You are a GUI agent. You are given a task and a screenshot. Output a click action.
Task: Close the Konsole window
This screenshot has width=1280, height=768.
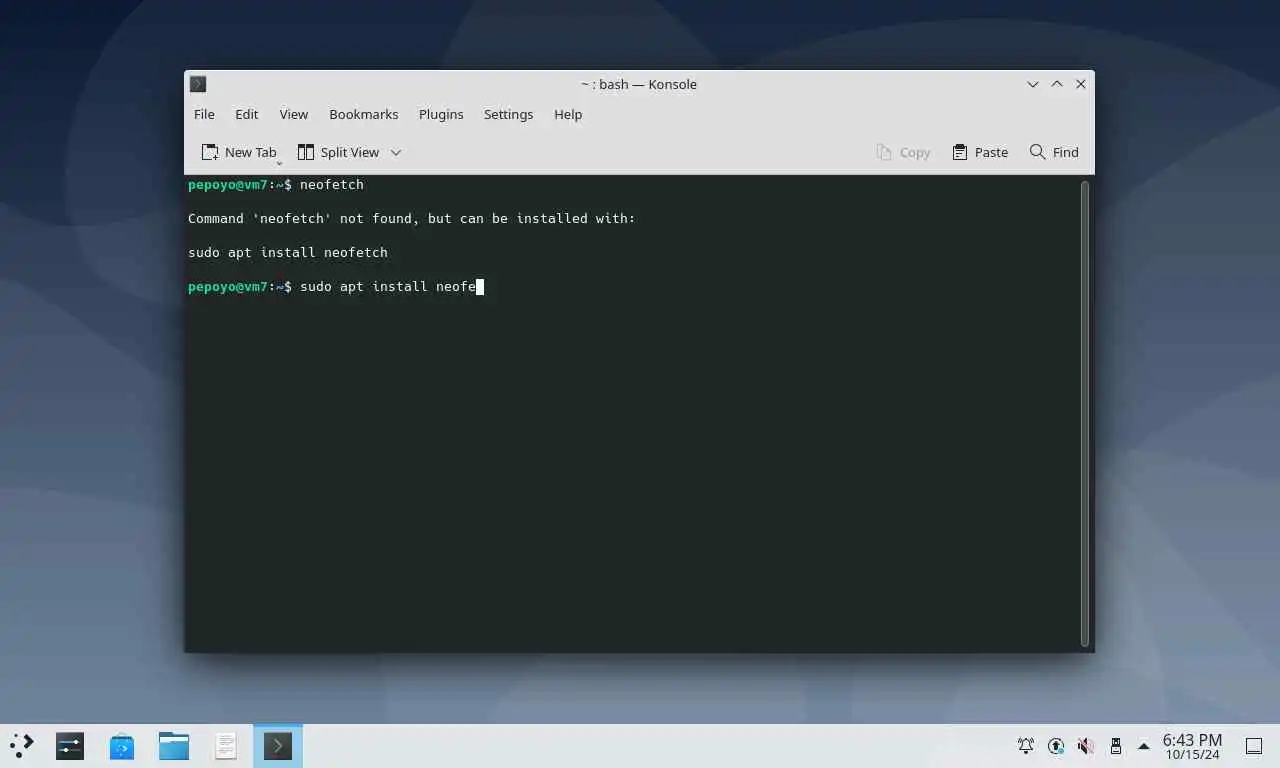1081,84
